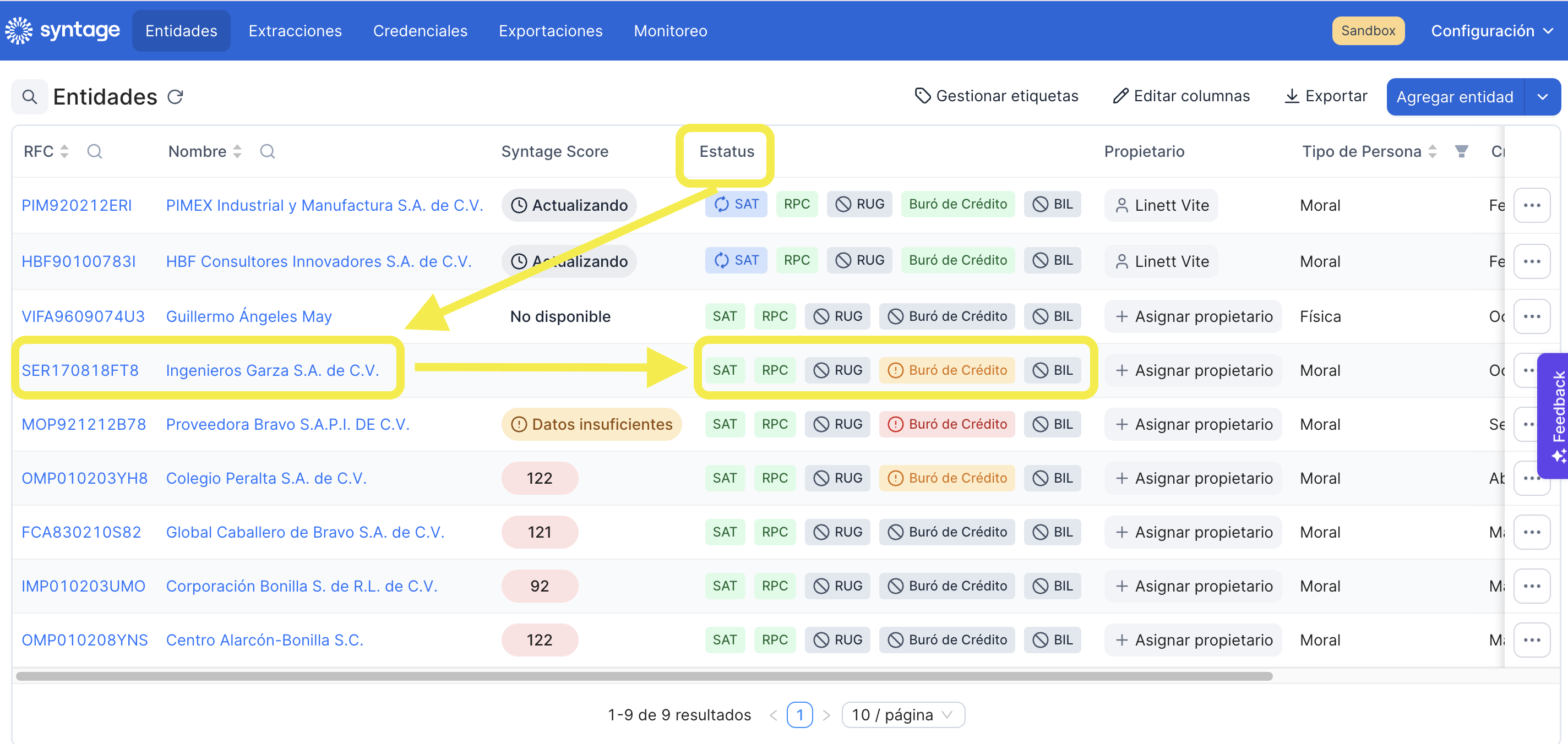The image size is (1568, 744).
Task: Open Ingenieros Garza S.A. de C.V.
Action: [272, 370]
